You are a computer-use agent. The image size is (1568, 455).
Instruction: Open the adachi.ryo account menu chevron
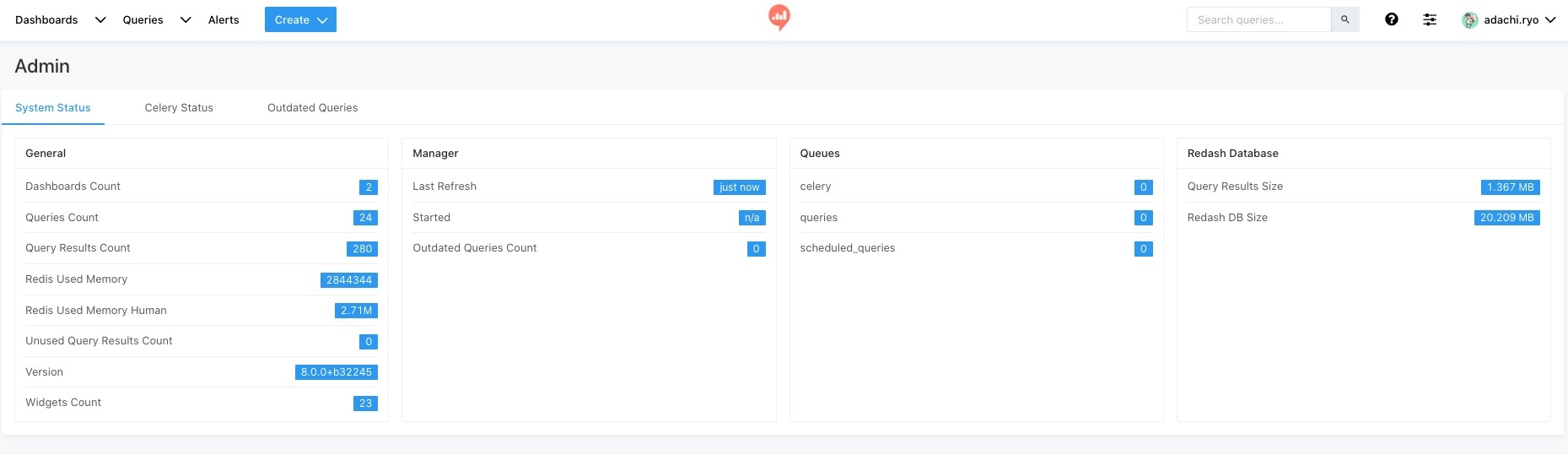pyautogui.click(x=1550, y=20)
